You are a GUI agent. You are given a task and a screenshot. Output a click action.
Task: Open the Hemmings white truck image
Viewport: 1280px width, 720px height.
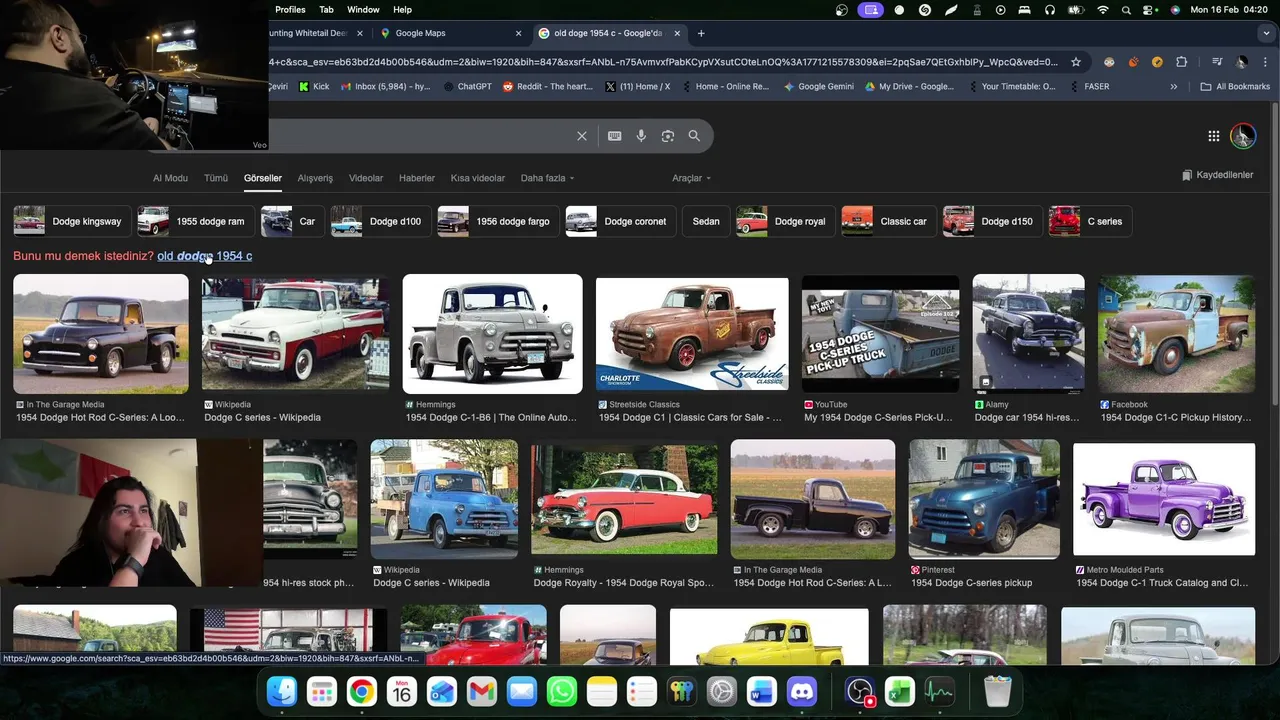492,334
